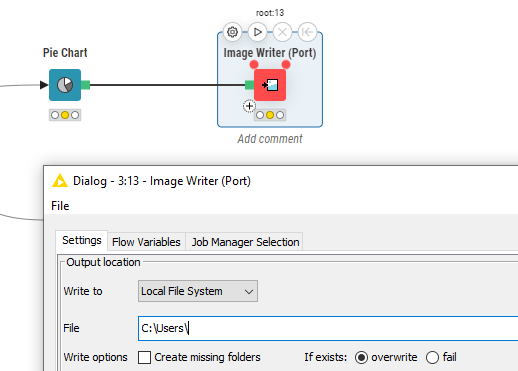
Task: Click the Output location group label
Action: coord(103,262)
